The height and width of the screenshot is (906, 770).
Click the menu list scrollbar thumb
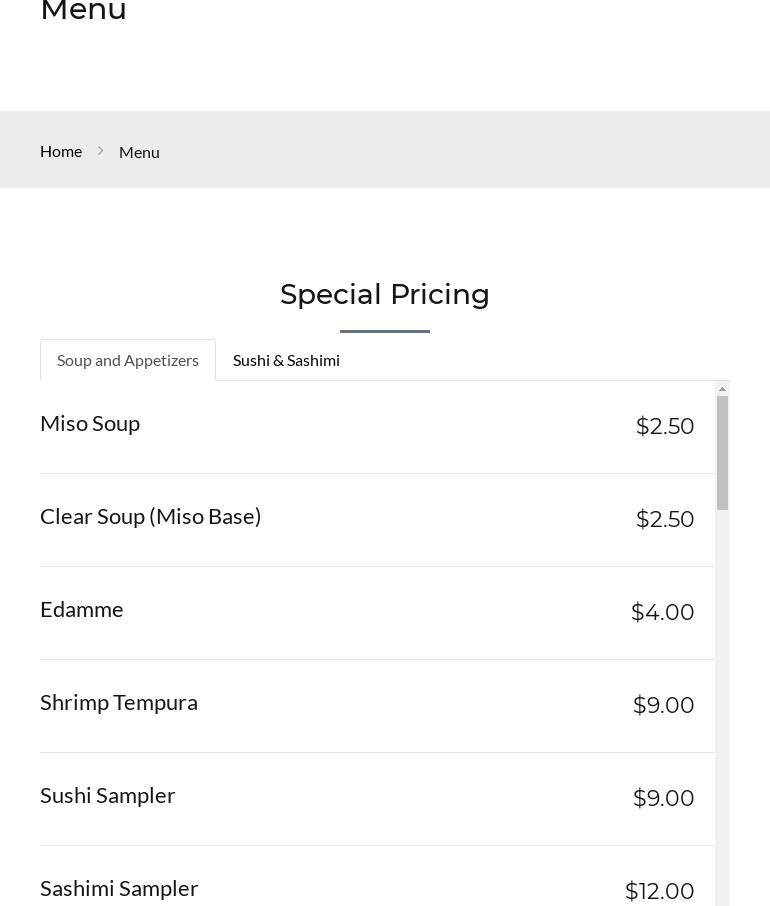click(x=722, y=452)
